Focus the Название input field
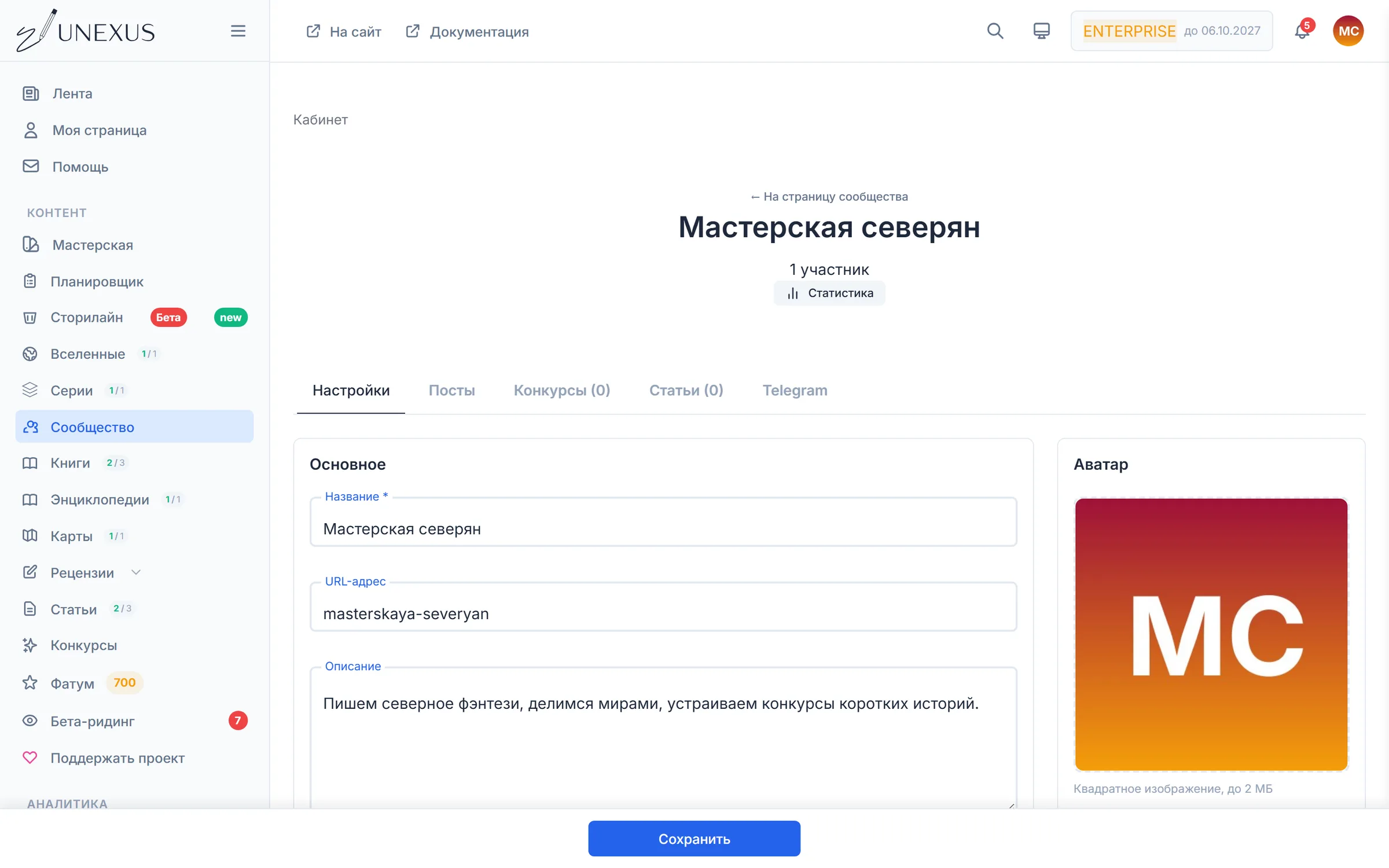 tap(663, 522)
